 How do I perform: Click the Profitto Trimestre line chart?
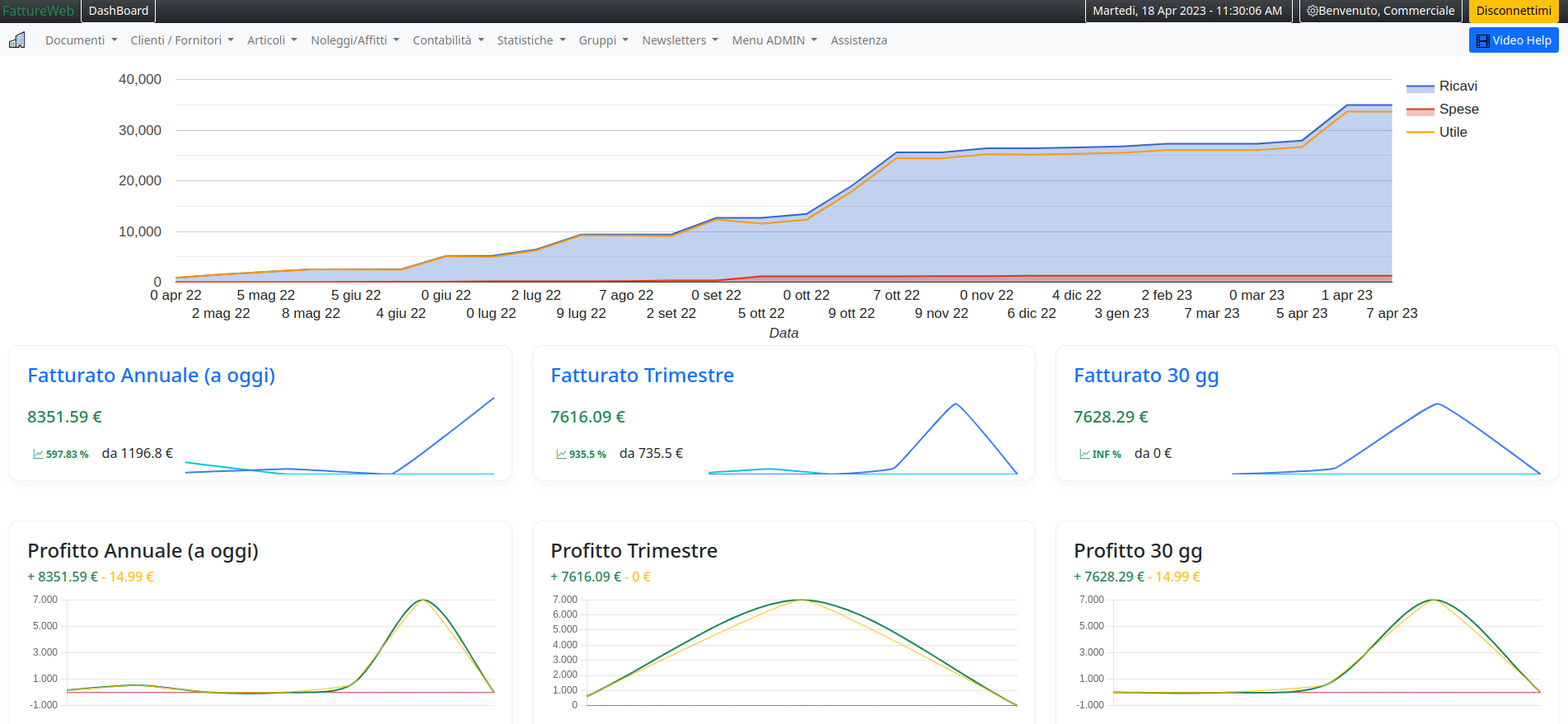[x=784, y=652]
